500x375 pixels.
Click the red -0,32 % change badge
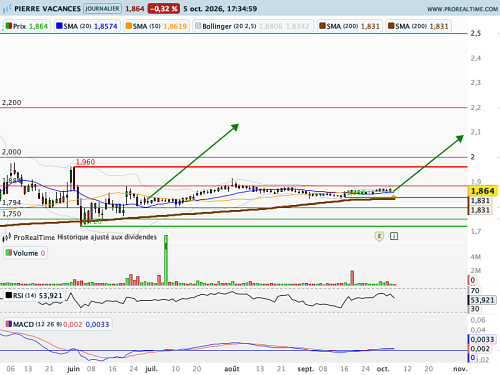(163, 9)
